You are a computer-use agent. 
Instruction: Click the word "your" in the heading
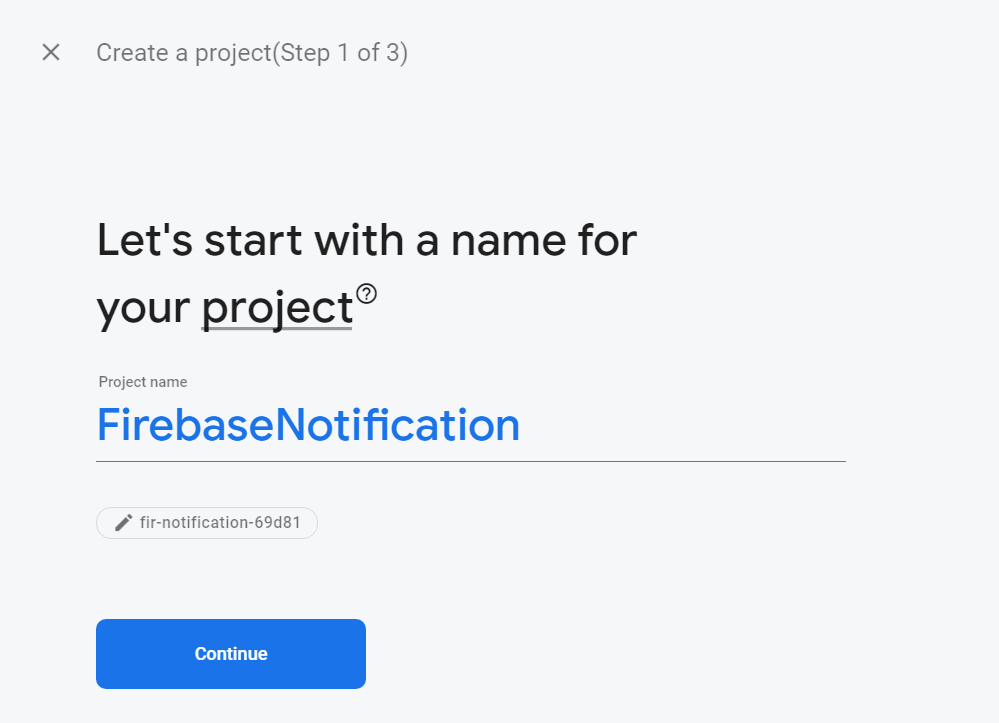click(143, 308)
